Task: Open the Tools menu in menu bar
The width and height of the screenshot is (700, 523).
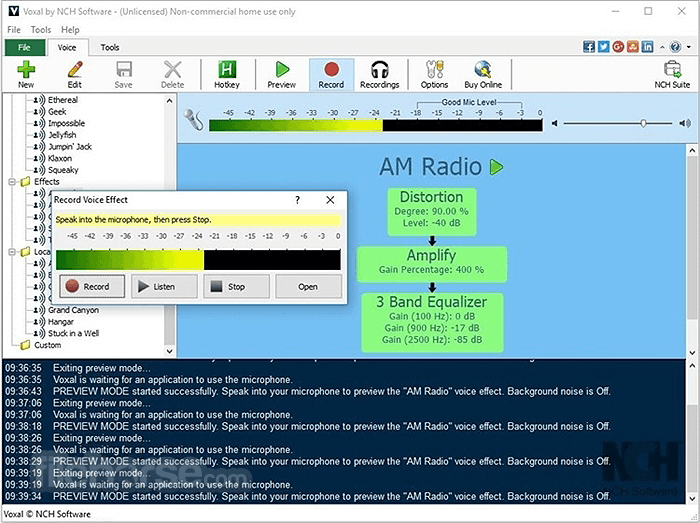Action: 41,29
